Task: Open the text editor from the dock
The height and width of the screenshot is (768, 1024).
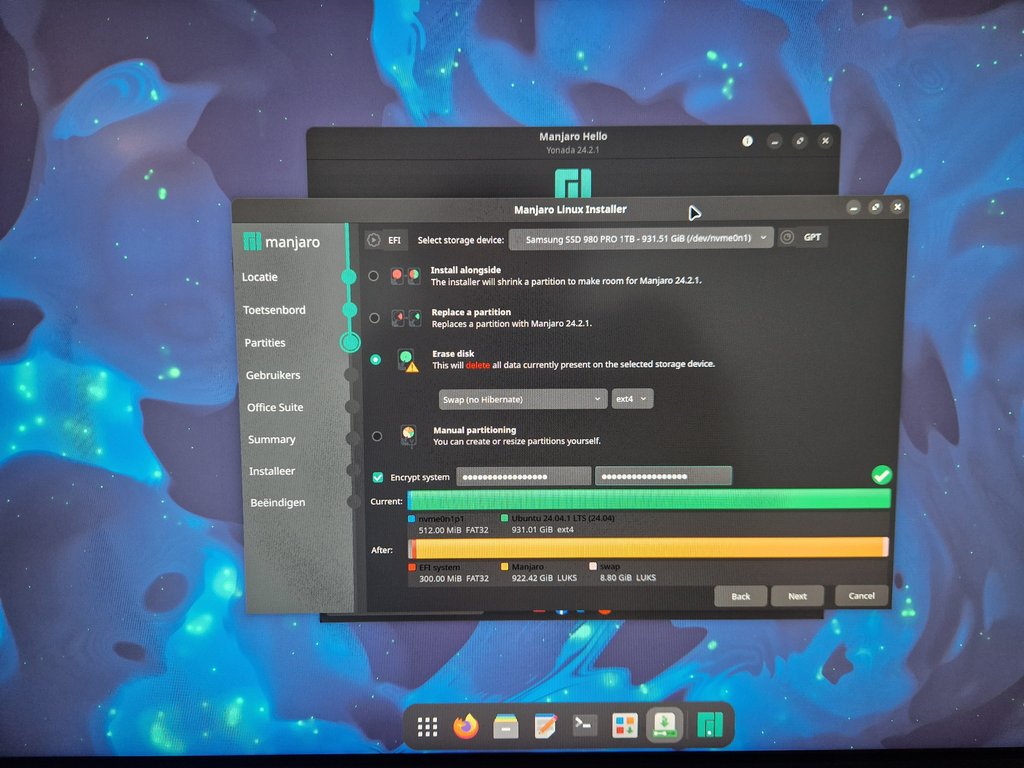Action: tap(545, 726)
